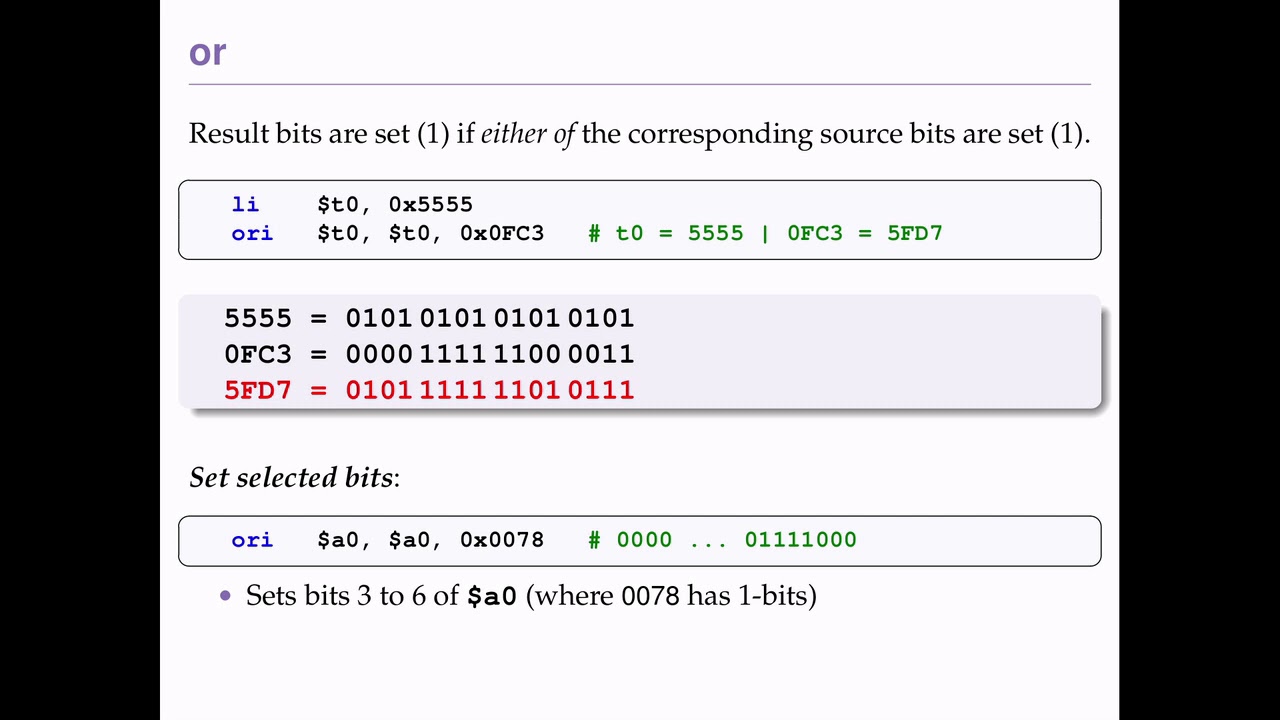
Task: Select the "0x0078" immediate value
Action: tap(502, 541)
